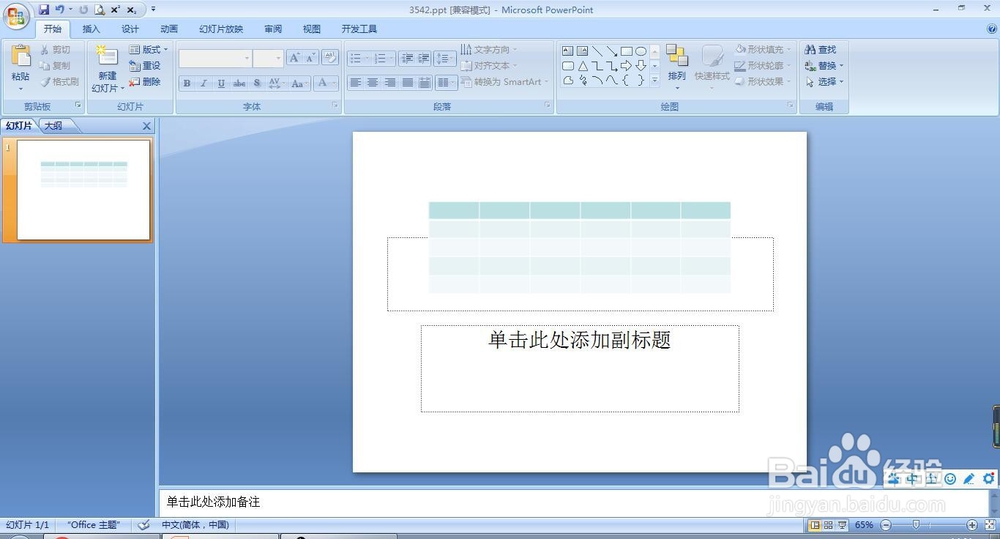The width and height of the screenshot is (1000, 539).
Task: Increase font size with grow font icon
Action: (x=294, y=58)
